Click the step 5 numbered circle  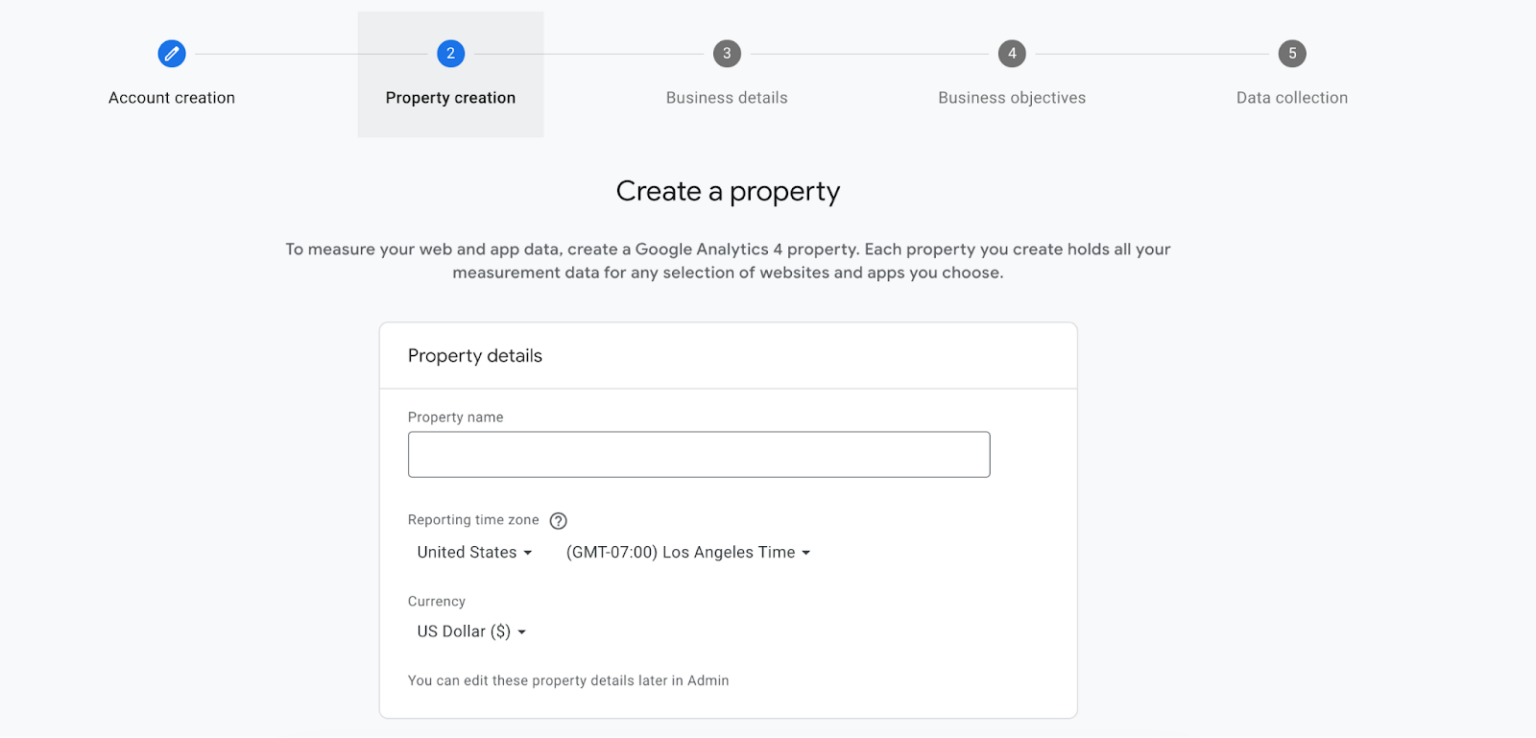[1291, 53]
